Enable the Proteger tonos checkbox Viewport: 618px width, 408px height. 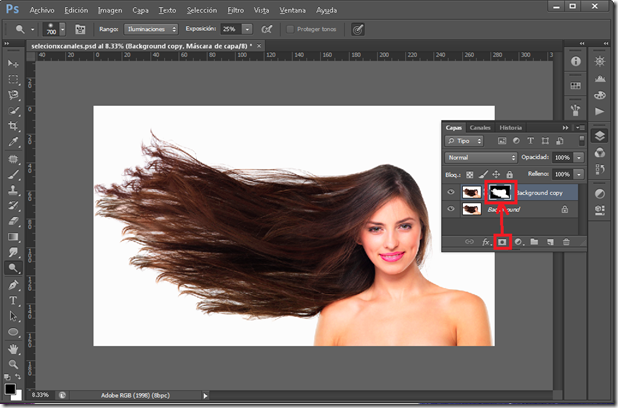pos(291,29)
